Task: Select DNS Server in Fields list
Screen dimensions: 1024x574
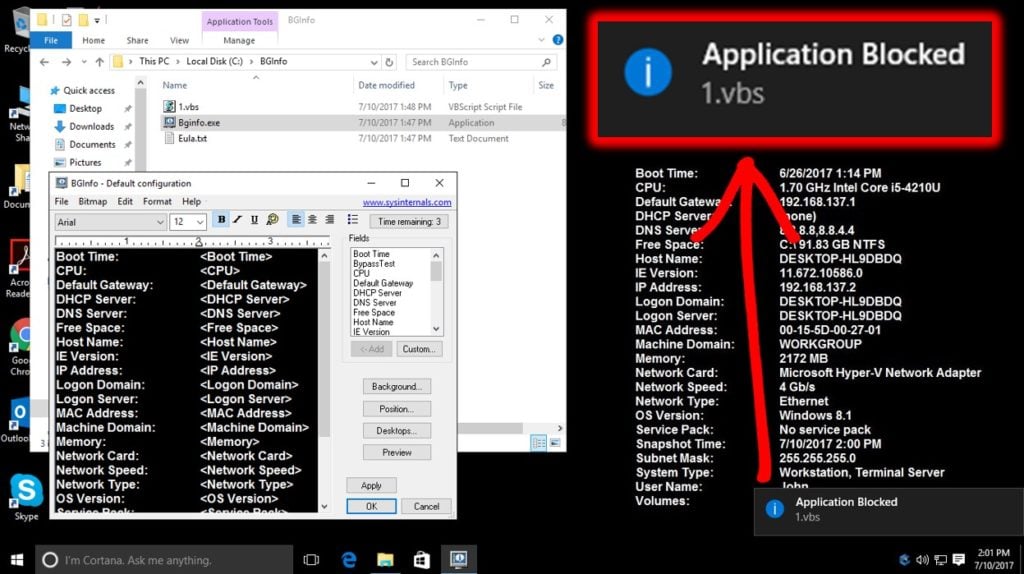Action: point(375,303)
